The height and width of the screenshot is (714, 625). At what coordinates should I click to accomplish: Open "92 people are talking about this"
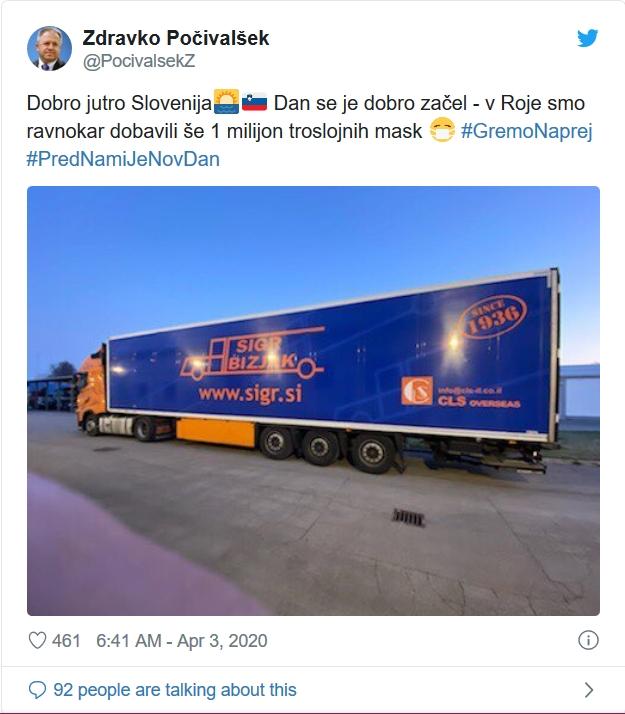pos(176,689)
